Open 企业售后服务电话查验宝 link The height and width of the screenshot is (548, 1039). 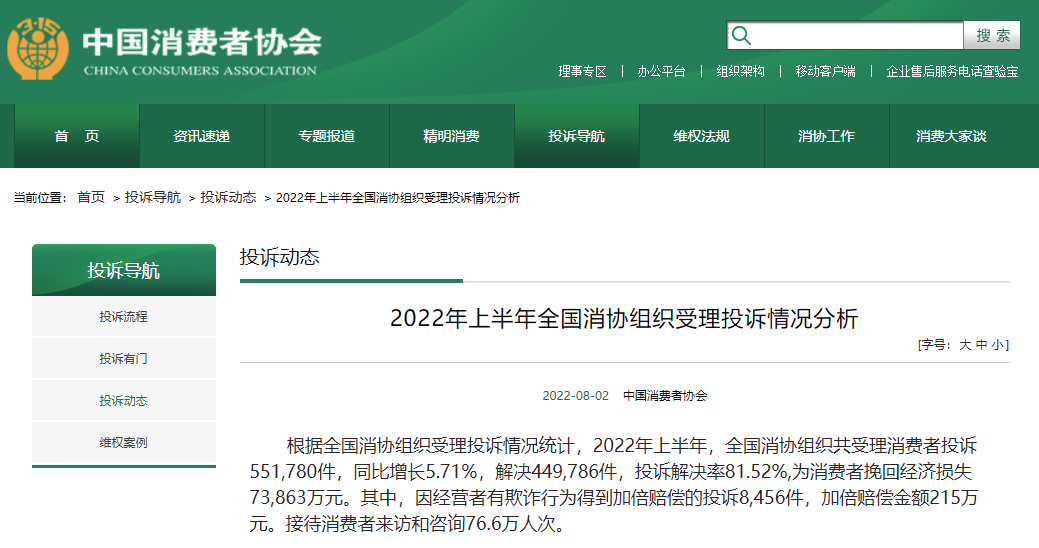(x=952, y=72)
